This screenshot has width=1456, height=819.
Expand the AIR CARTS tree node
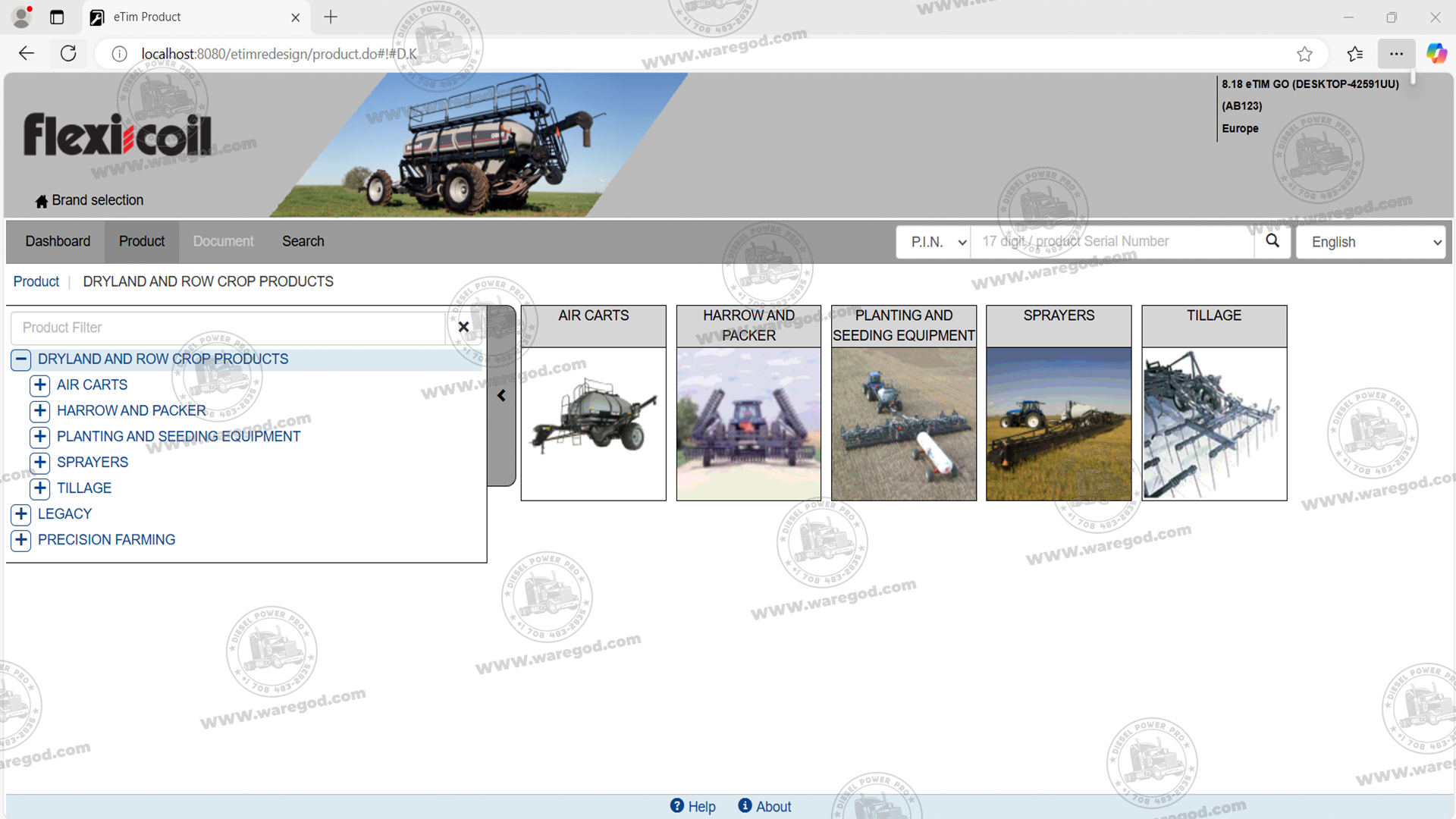point(40,385)
